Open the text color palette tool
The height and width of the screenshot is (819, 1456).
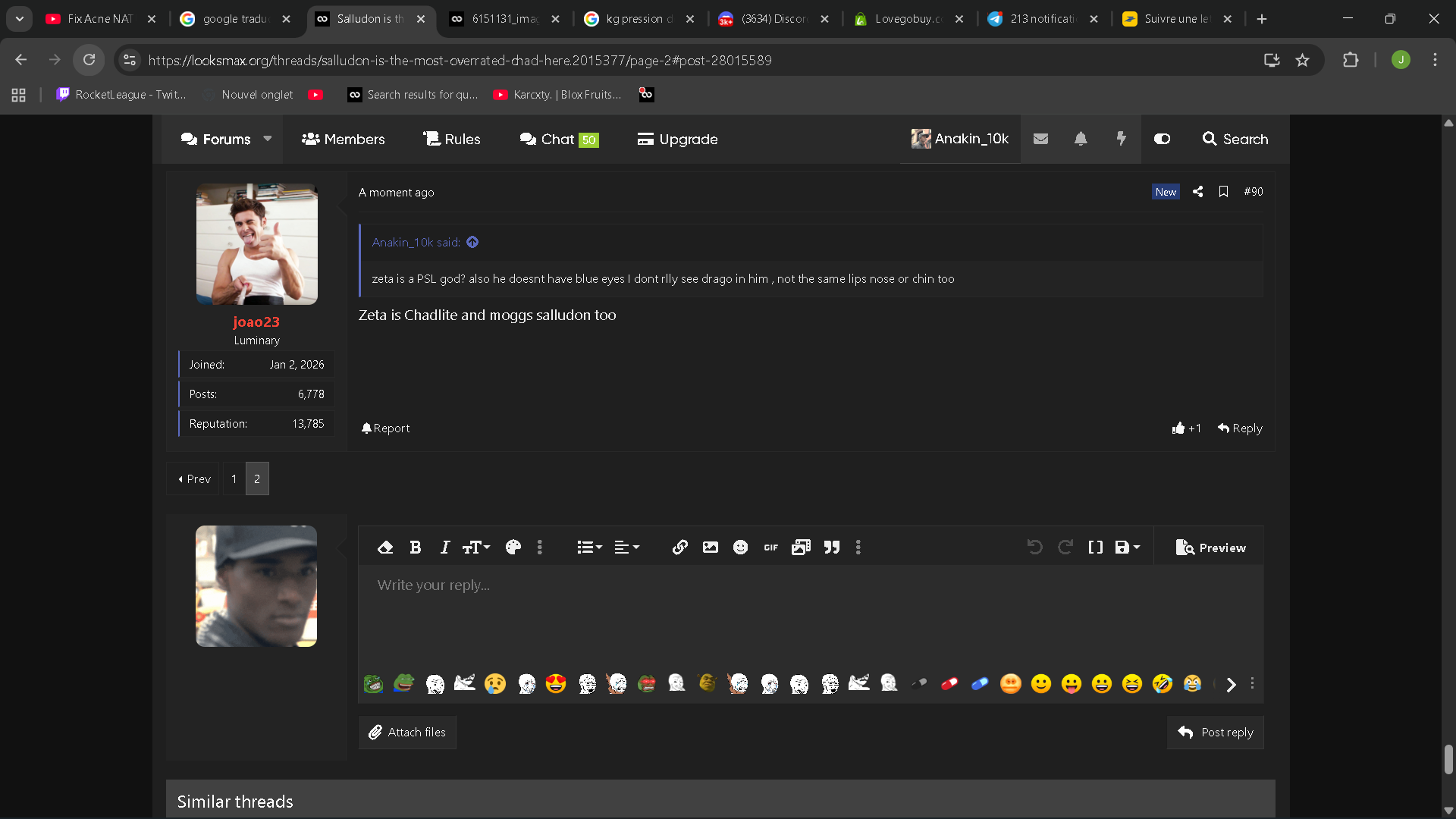[x=513, y=548]
